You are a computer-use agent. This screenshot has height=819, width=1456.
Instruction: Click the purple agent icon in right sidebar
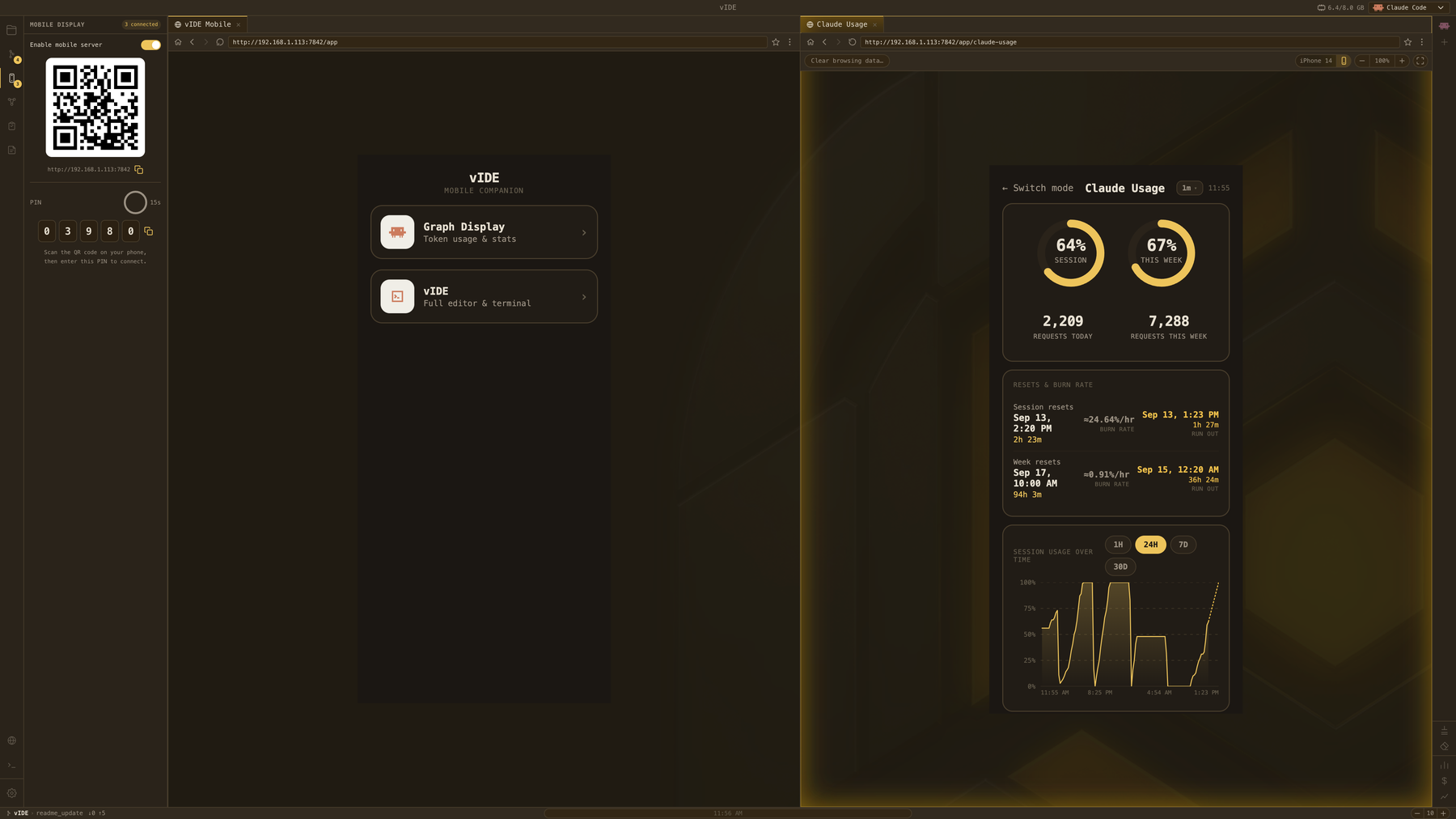click(x=1444, y=26)
